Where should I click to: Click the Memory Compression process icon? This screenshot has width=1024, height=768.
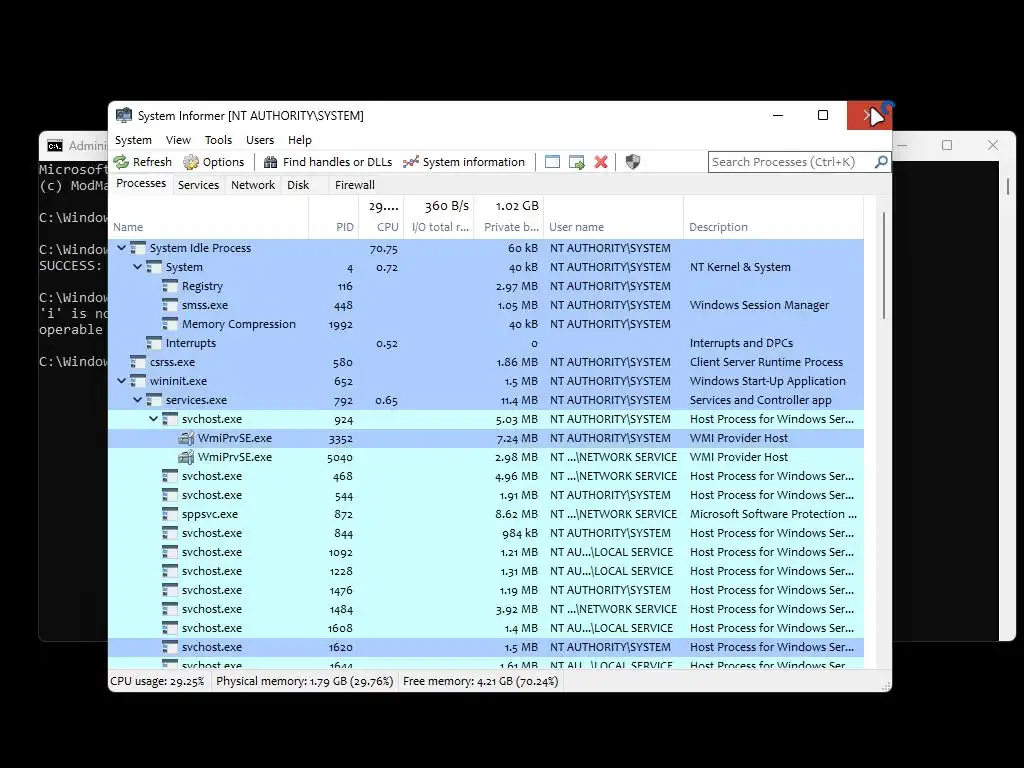coord(170,324)
